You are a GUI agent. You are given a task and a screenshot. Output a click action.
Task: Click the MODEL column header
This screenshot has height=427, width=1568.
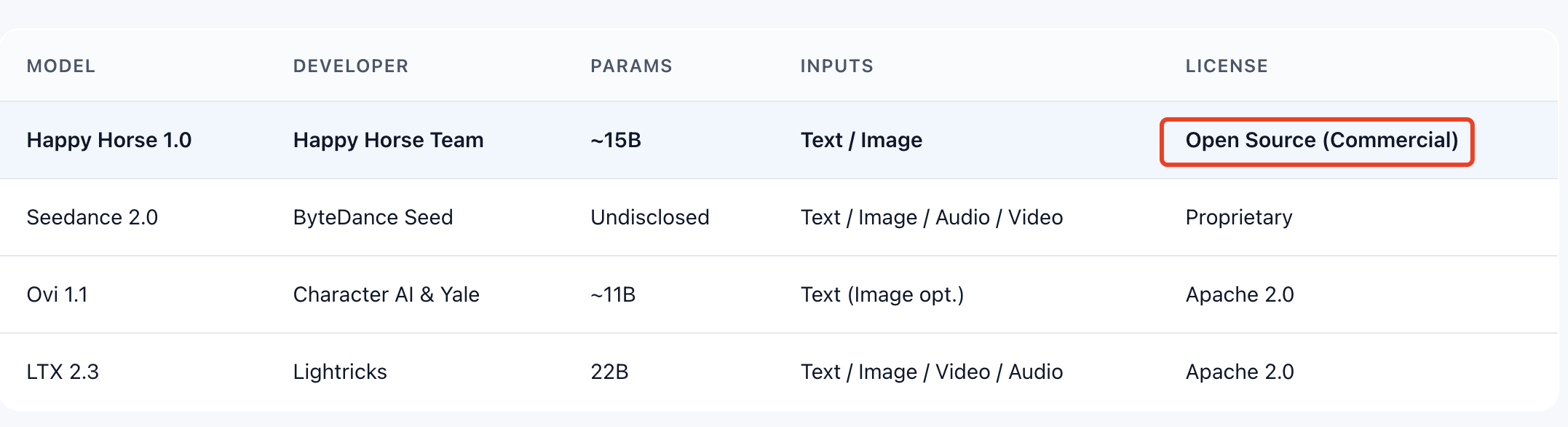point(60,66)
